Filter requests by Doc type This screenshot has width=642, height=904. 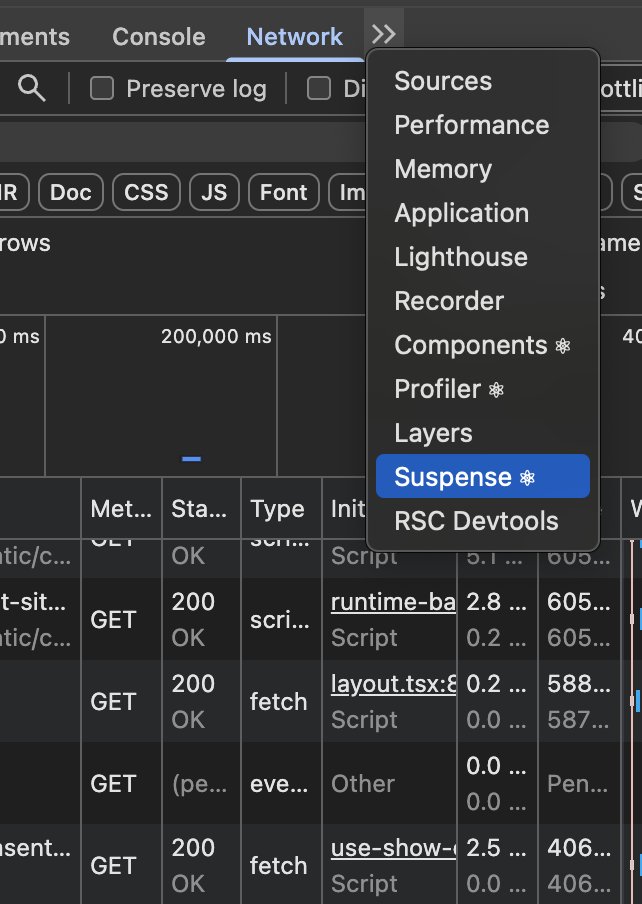tap(71, 192)
